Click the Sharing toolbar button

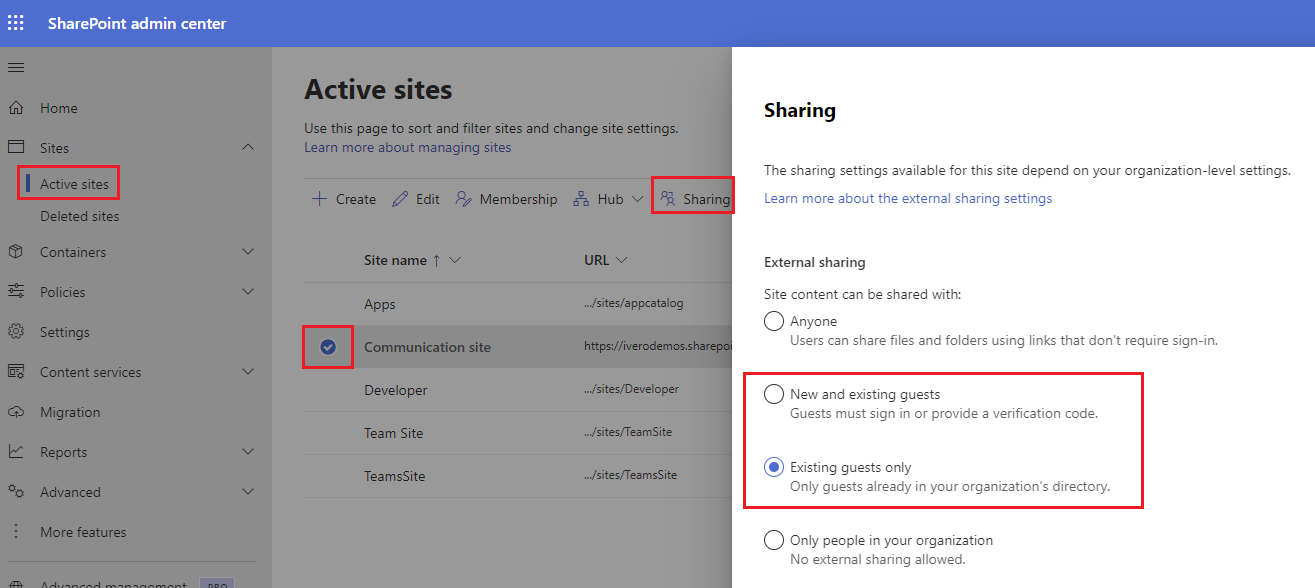click(695, 199)
